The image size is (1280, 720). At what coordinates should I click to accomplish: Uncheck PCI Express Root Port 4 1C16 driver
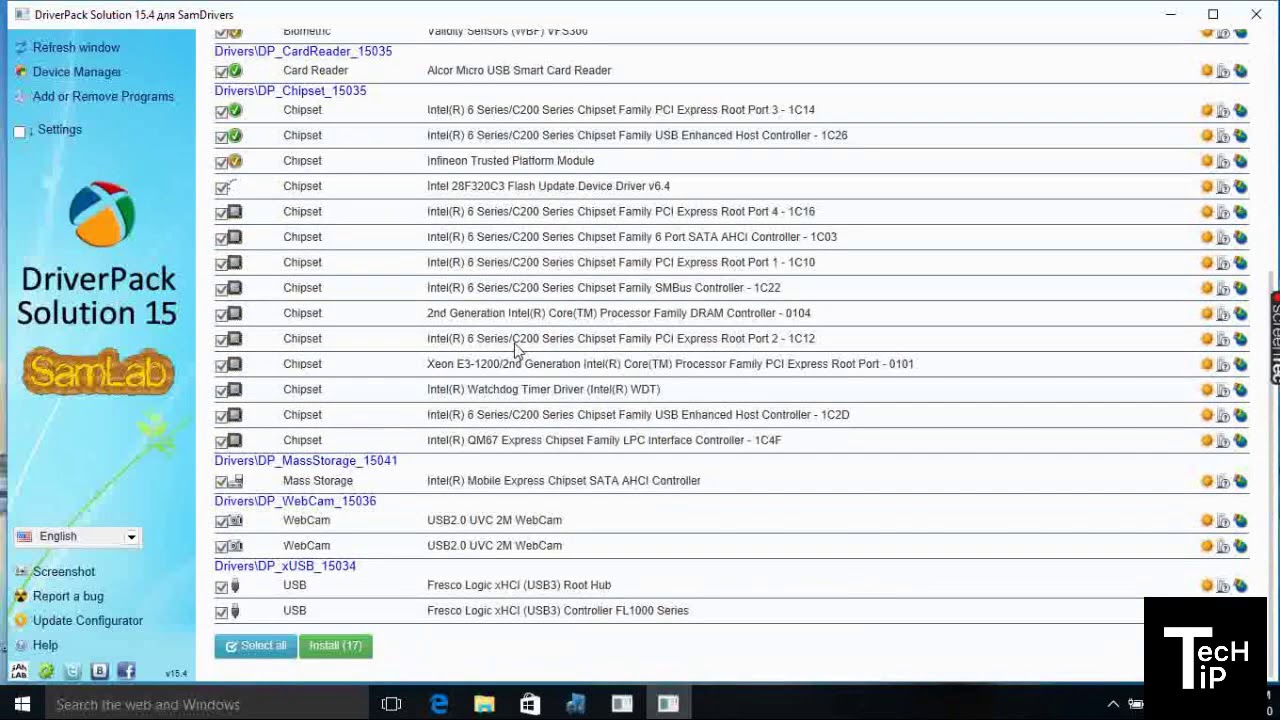tap(221, 212)
